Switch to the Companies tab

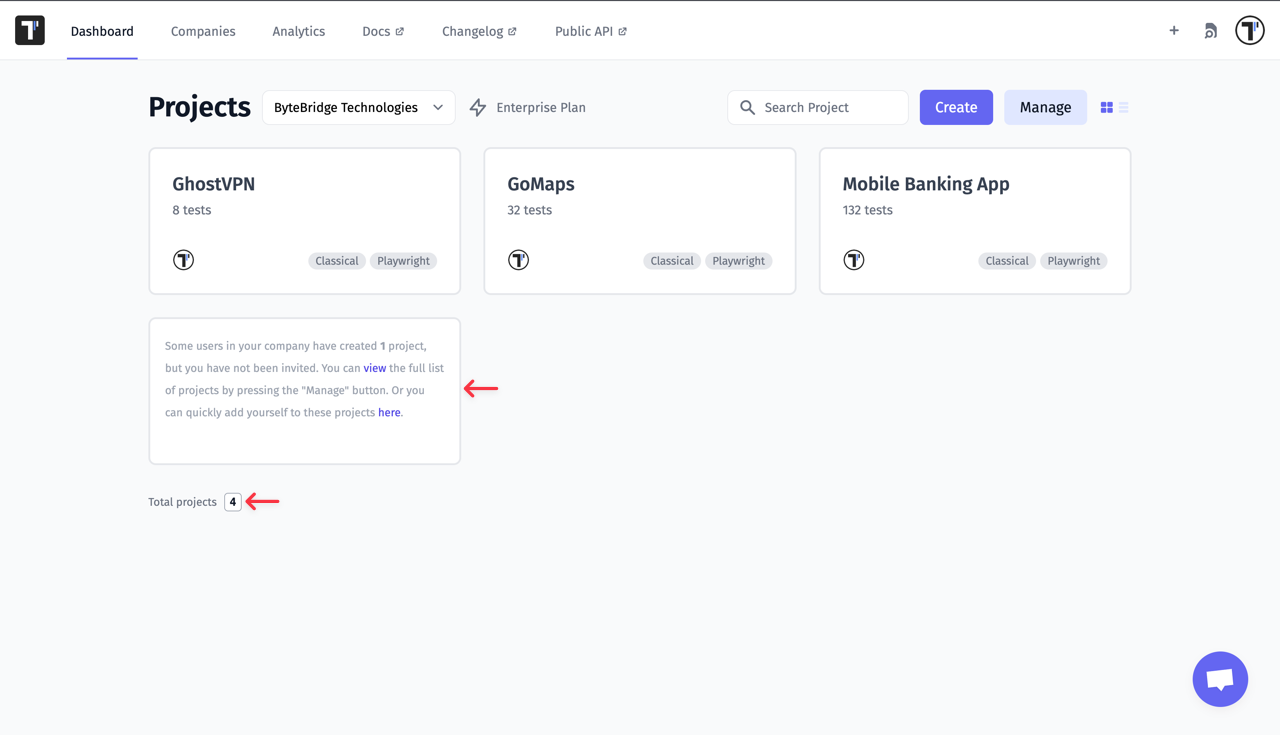coord(203,31)
